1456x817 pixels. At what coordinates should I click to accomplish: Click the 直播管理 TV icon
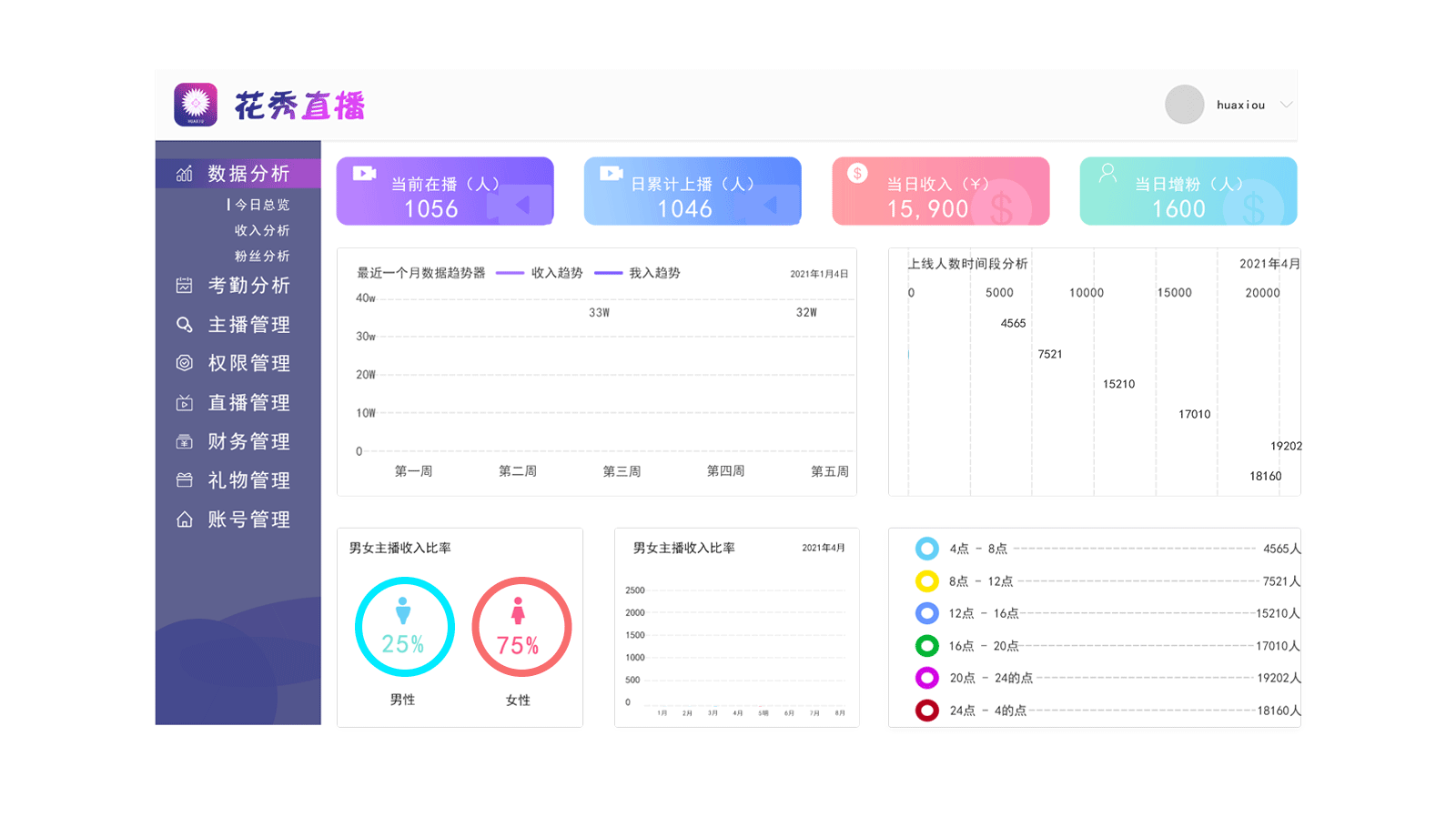(x=185, y=402)
